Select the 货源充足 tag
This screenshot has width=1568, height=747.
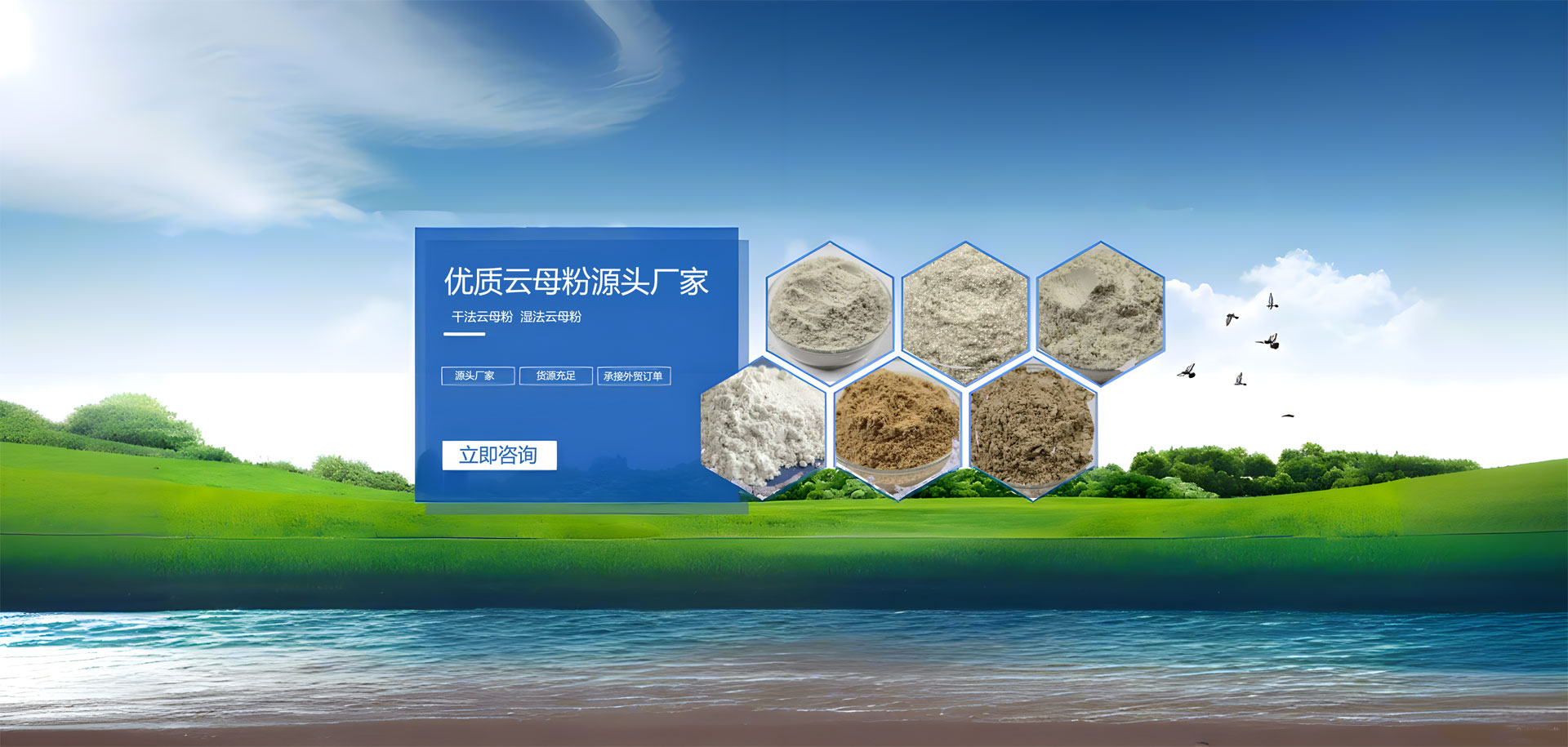(x=555, y=376)
